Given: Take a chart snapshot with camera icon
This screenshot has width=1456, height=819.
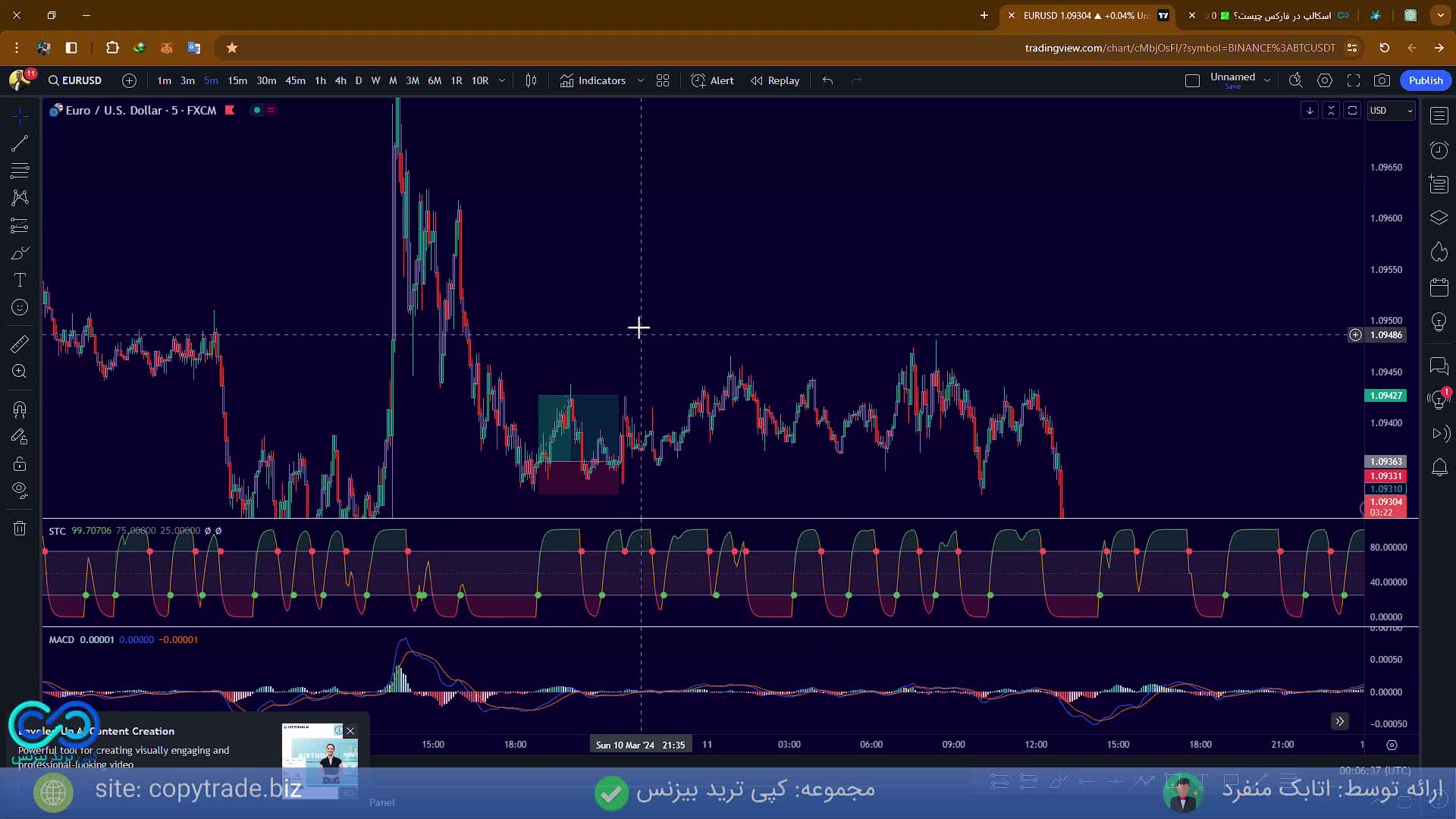Looking at the screenshot, I should 1382,80.
